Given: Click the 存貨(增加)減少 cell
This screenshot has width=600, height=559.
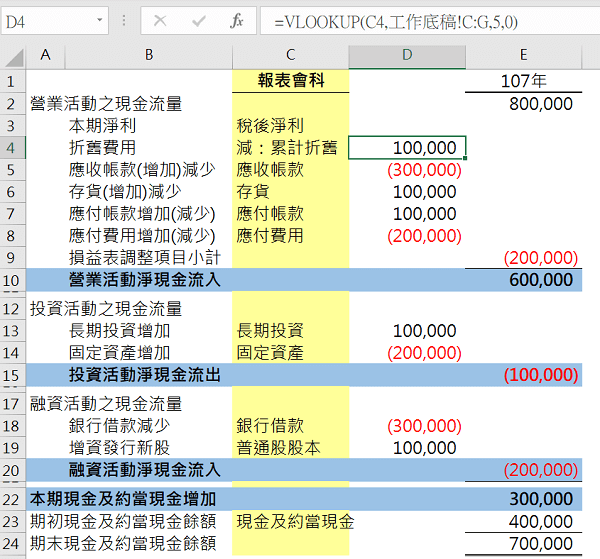Looking at the screenshot, I should 148,192.
